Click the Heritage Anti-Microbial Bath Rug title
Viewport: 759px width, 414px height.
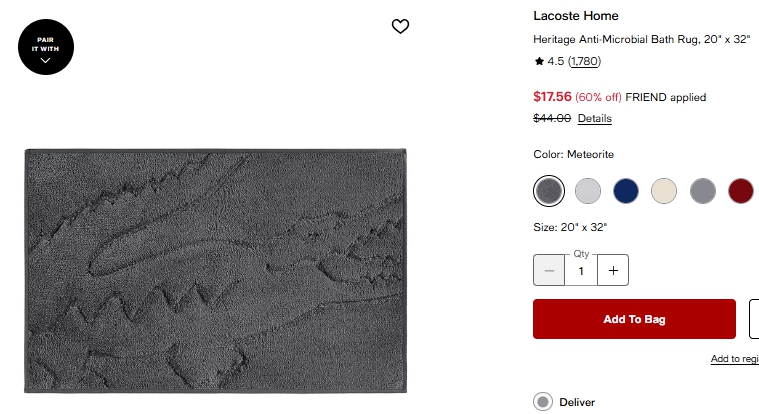tap(641, 41)
